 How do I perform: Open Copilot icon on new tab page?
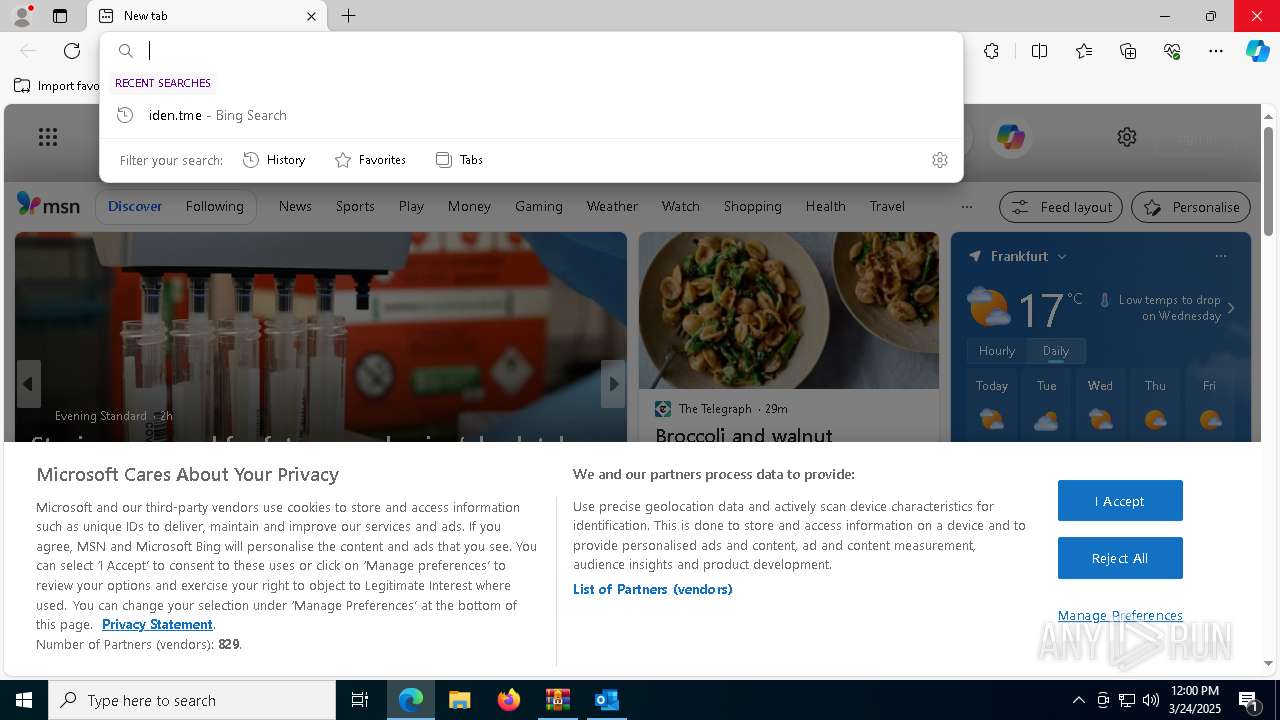tap(1010, 137)
